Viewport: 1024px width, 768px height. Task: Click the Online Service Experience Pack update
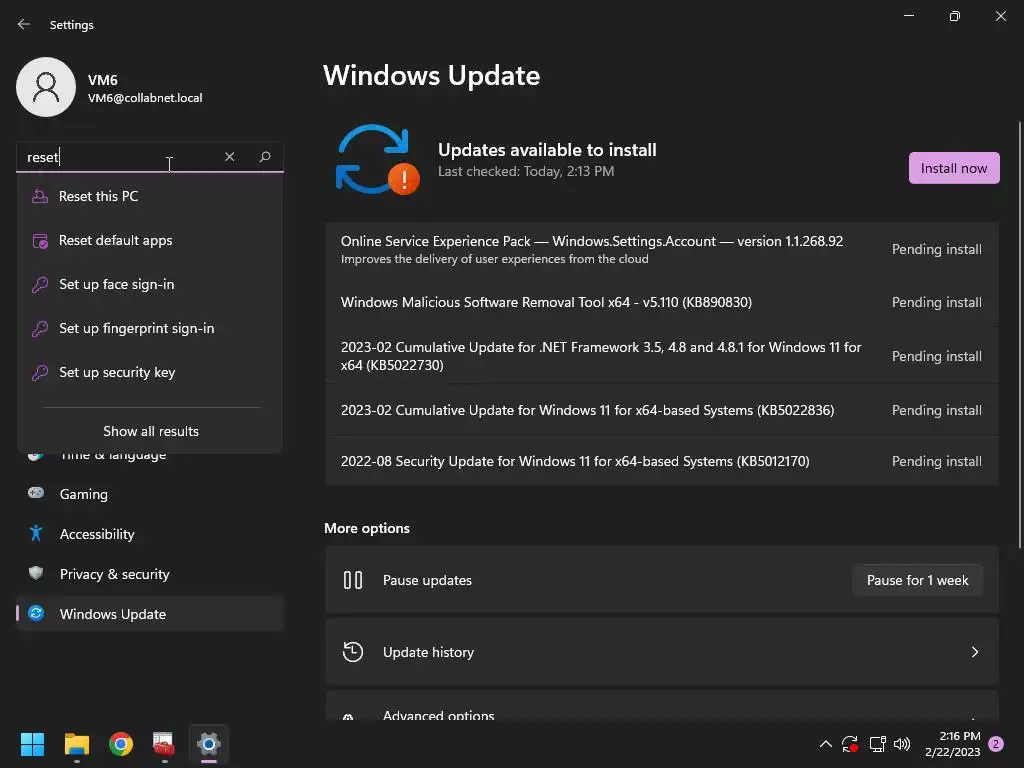point(662,249)
